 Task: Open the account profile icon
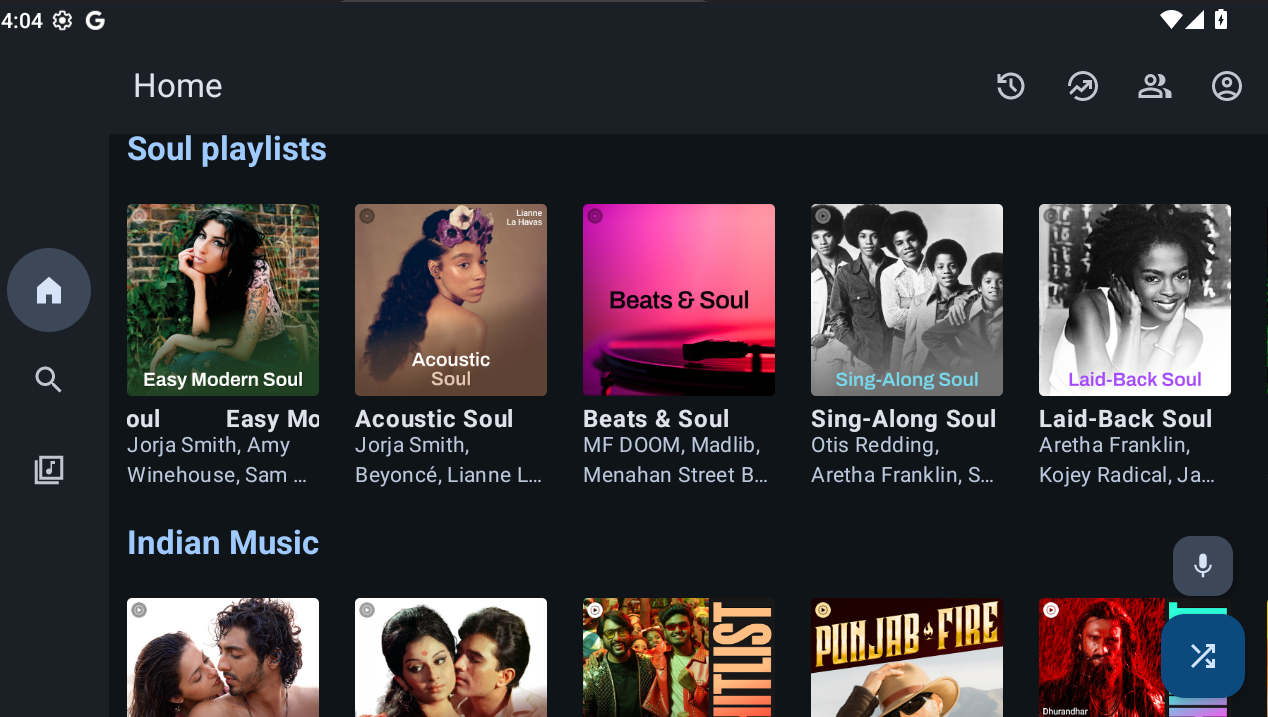1226,87
